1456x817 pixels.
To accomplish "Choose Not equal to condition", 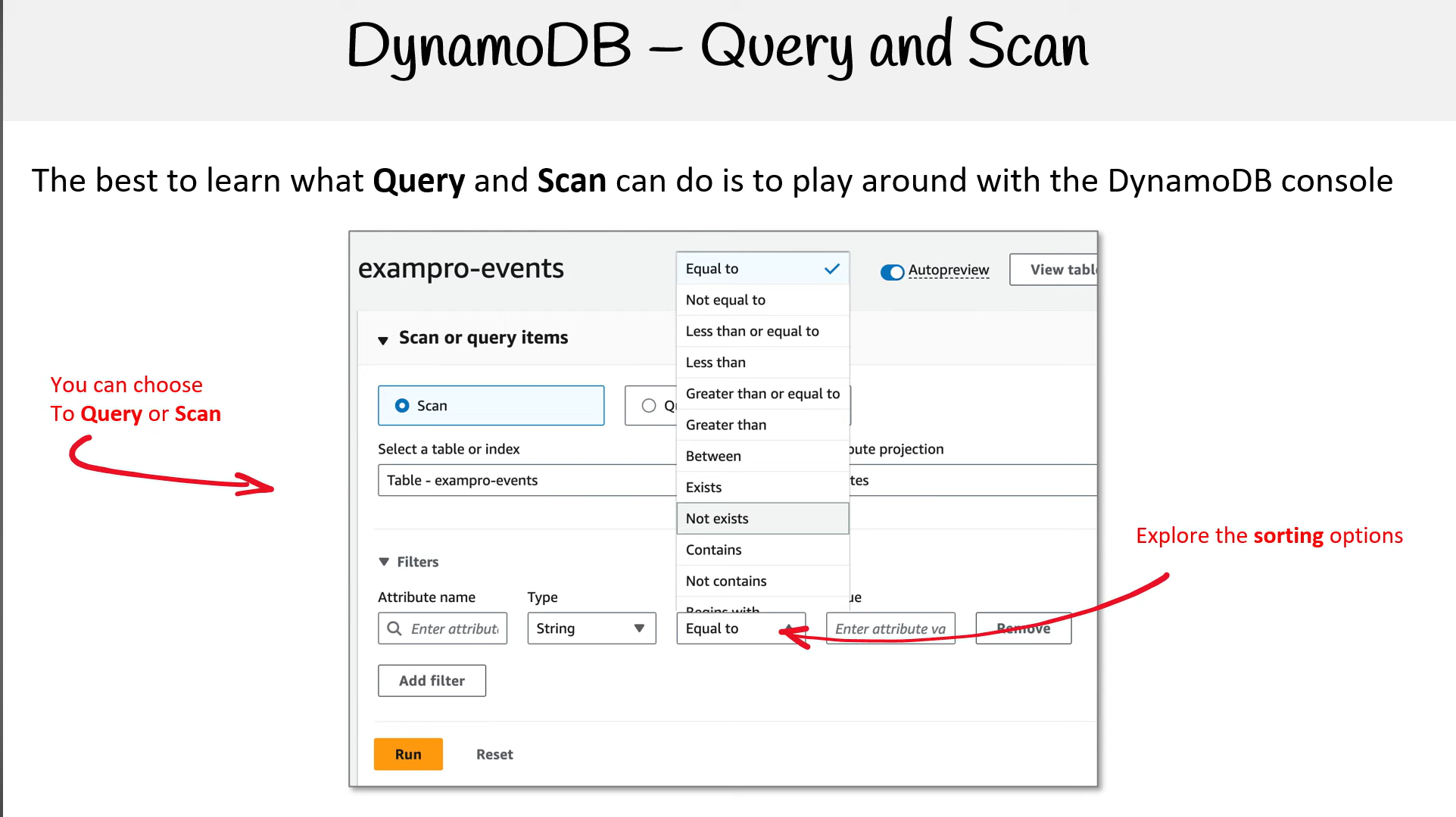I will [x=762, y=300].
